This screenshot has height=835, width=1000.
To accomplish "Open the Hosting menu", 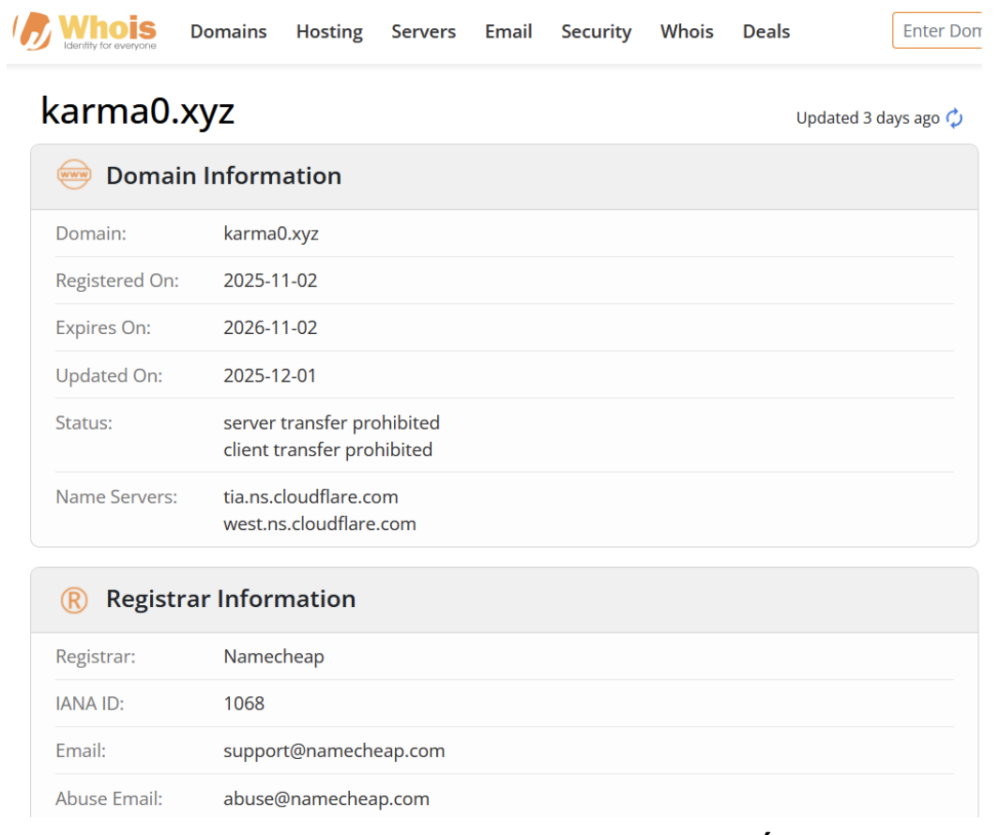I will coord(329,31).
